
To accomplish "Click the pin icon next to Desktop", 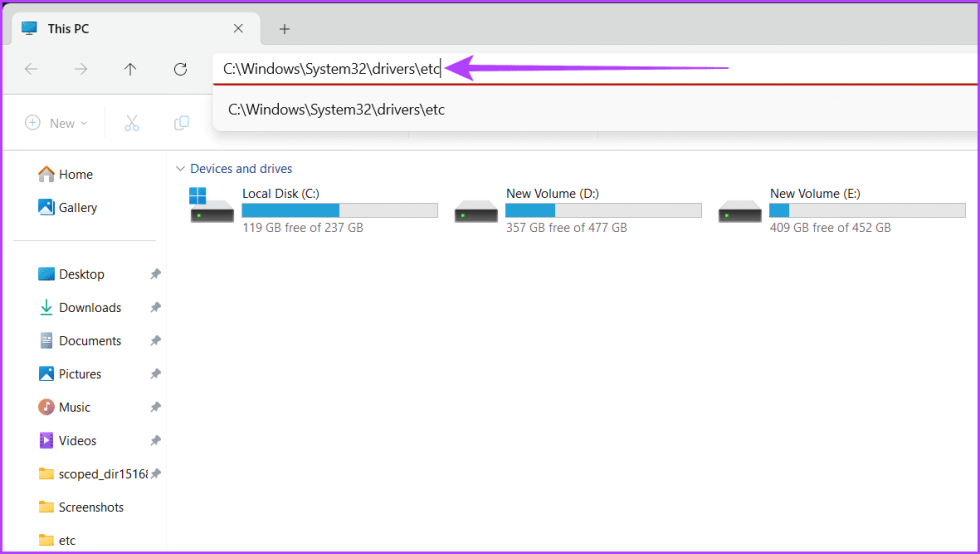I will pyautogui.click(x=156, y=274).
